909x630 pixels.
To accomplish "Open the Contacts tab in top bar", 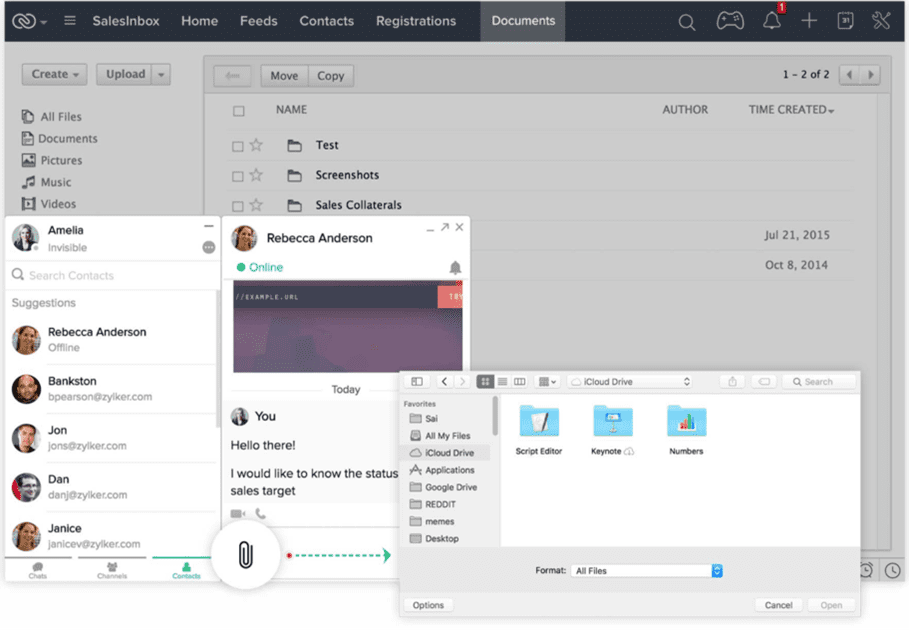I will [x=326, y=21].
